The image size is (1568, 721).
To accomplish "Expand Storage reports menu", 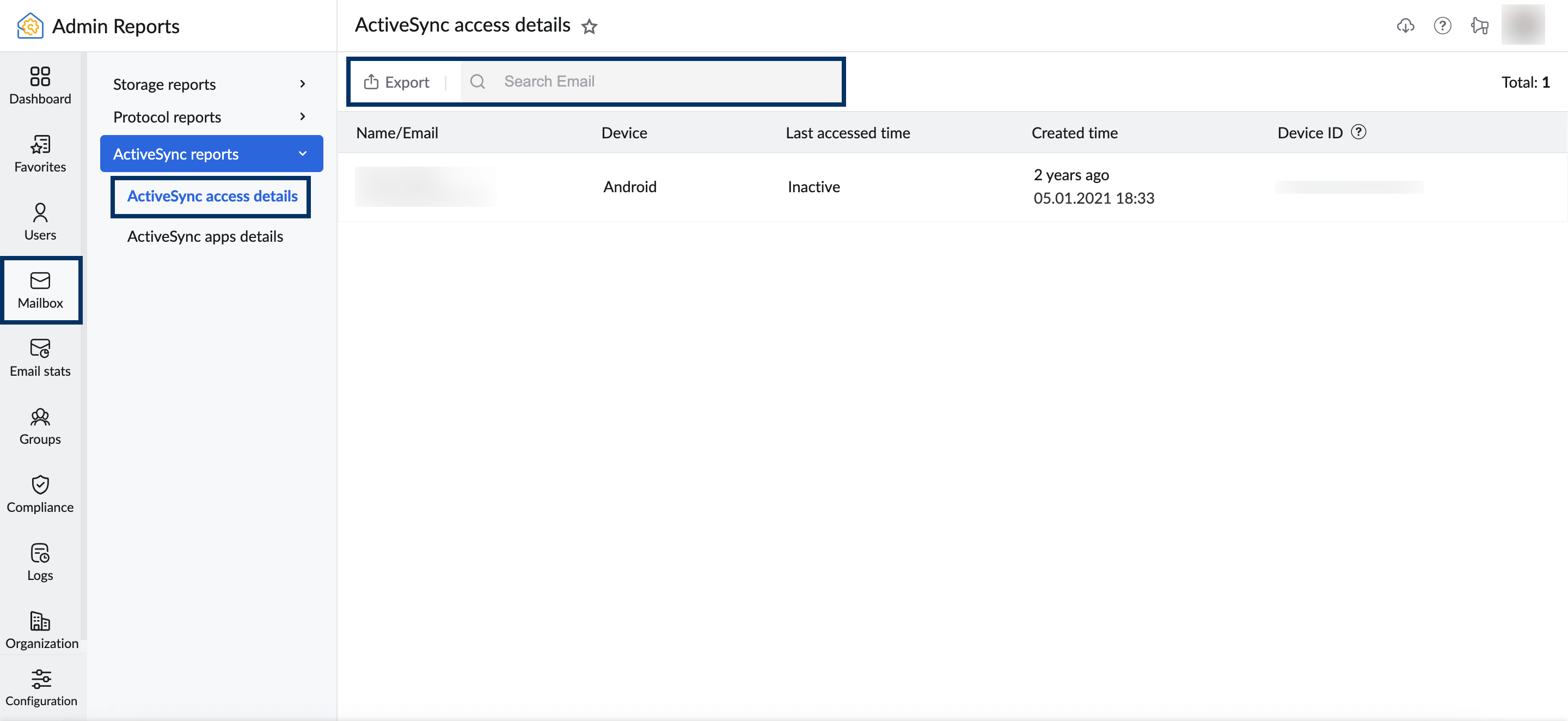I will coord(211,84).
